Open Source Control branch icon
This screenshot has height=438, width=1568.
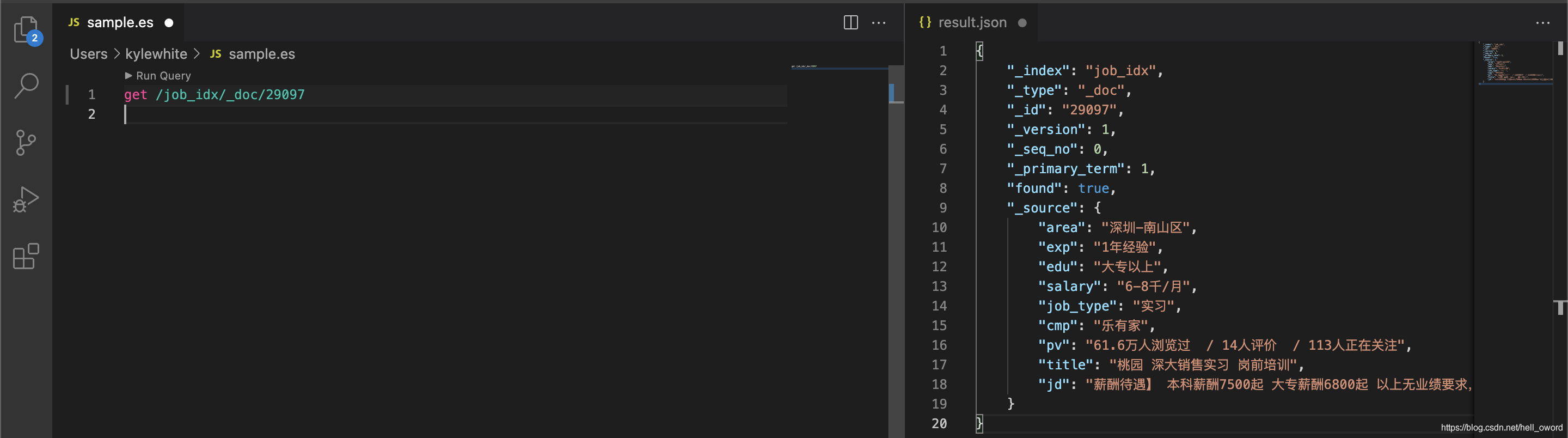tap(26, 143)
